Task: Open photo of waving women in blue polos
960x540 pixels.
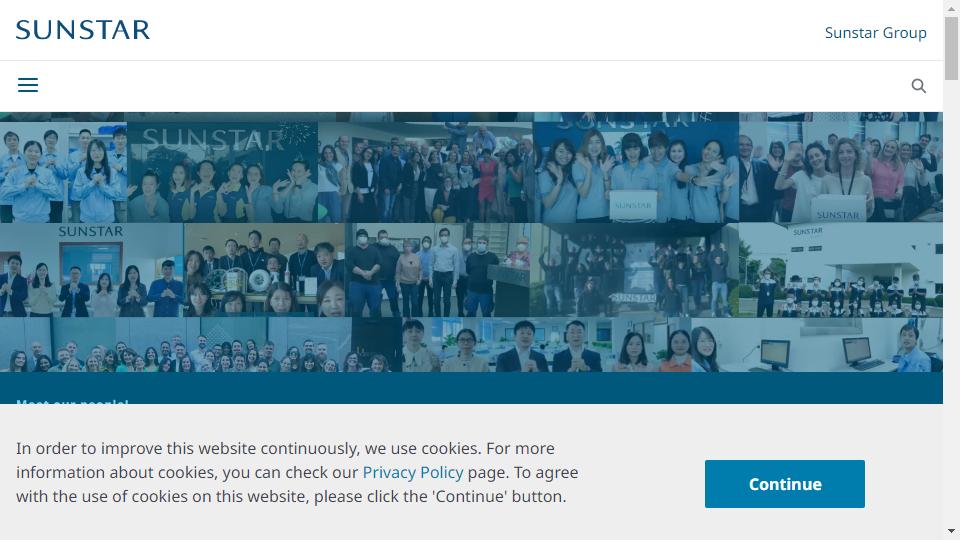Action: (x=636, y=172)
